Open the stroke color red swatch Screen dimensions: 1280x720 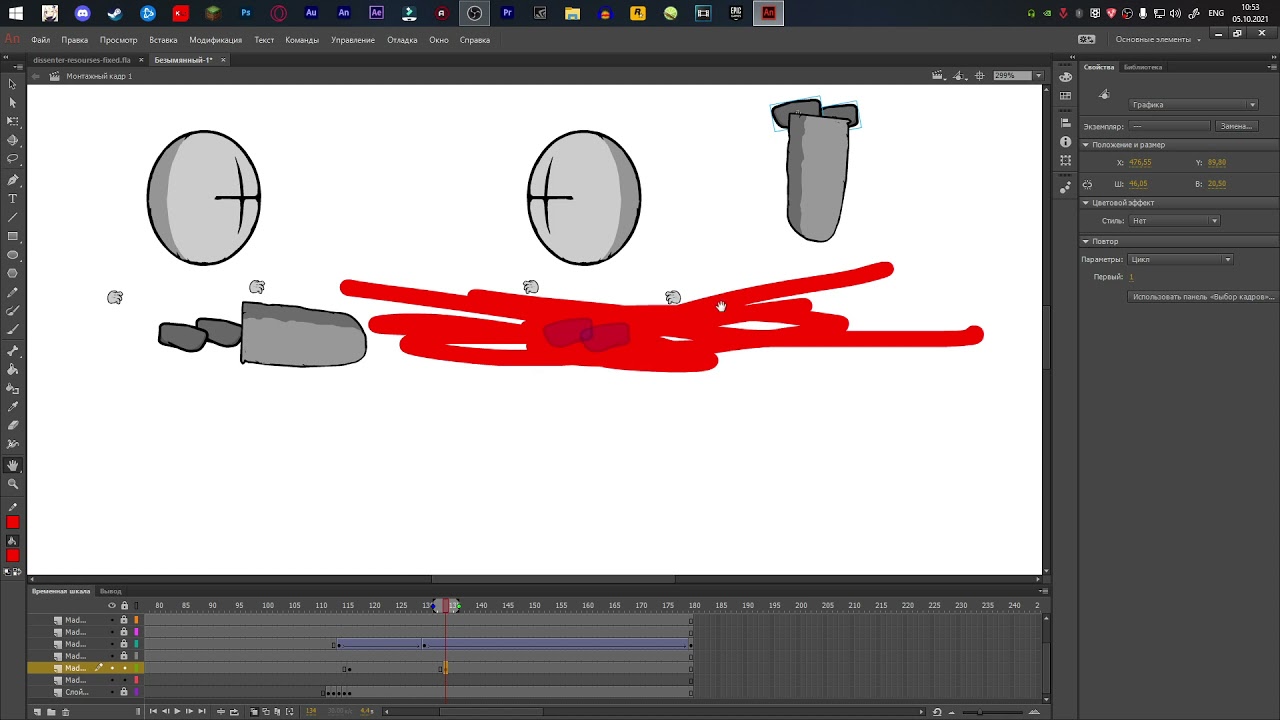click(x=13, y=522)
